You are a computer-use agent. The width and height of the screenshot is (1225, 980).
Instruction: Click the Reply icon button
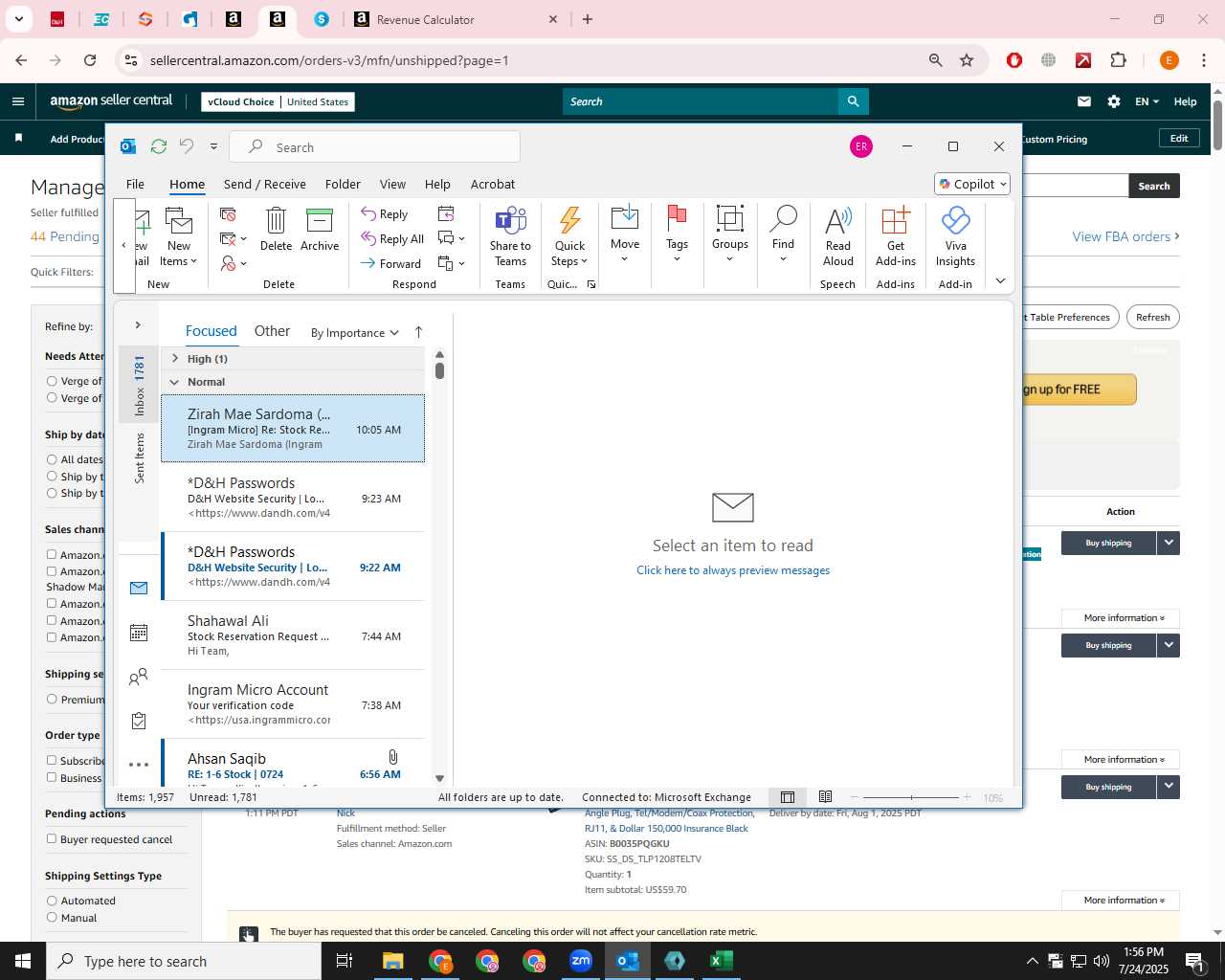(385, 213)
